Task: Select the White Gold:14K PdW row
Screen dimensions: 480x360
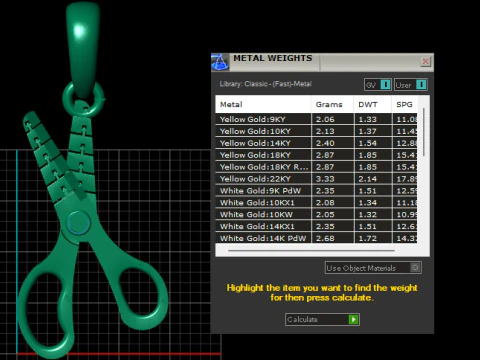Action: click(316, 238)
